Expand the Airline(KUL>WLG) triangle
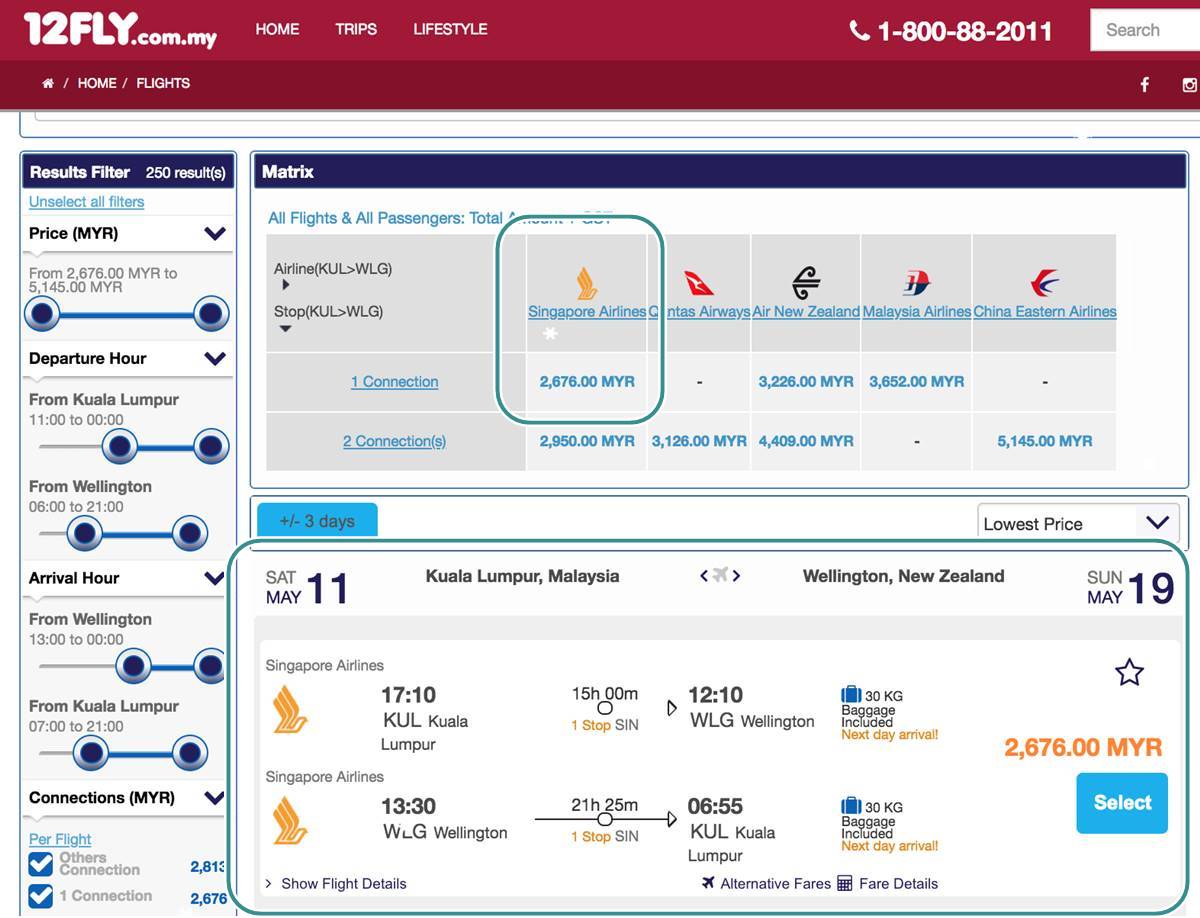This screenshot has width=1200, height=918. coord(285,286)
